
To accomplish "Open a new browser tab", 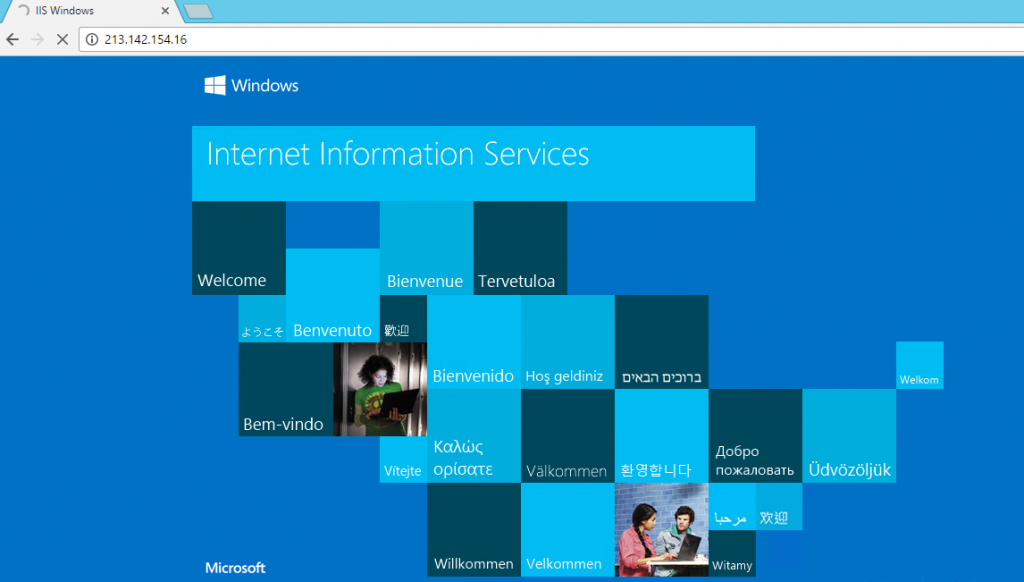I will [198, 10].
